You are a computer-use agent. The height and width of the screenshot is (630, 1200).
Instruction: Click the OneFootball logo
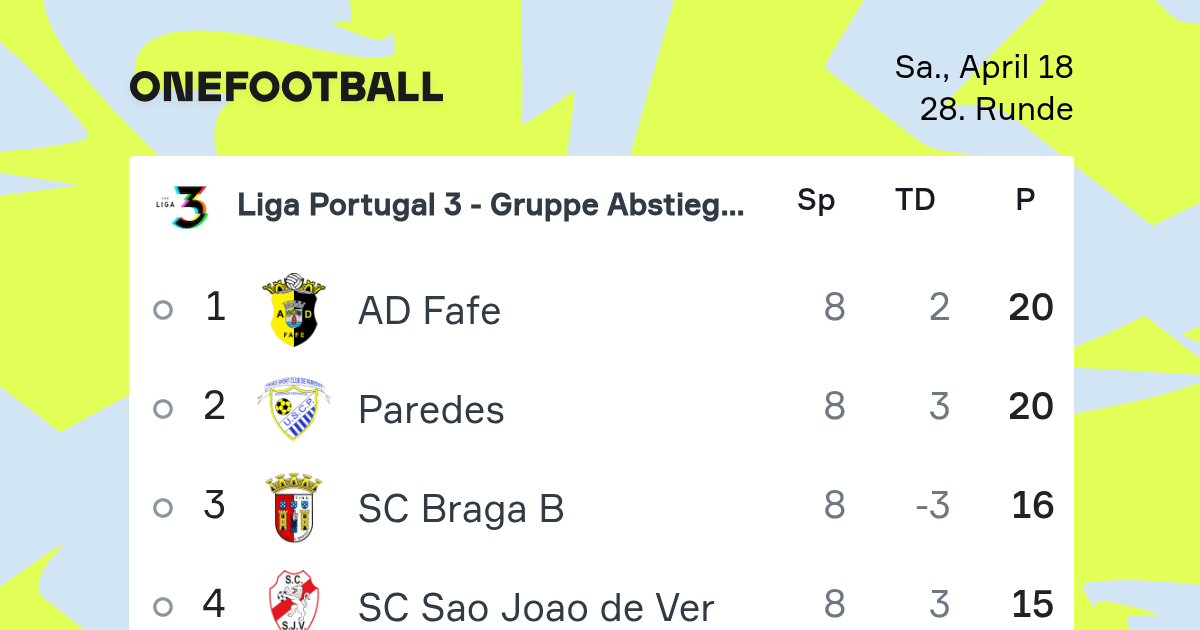[286, 87]
